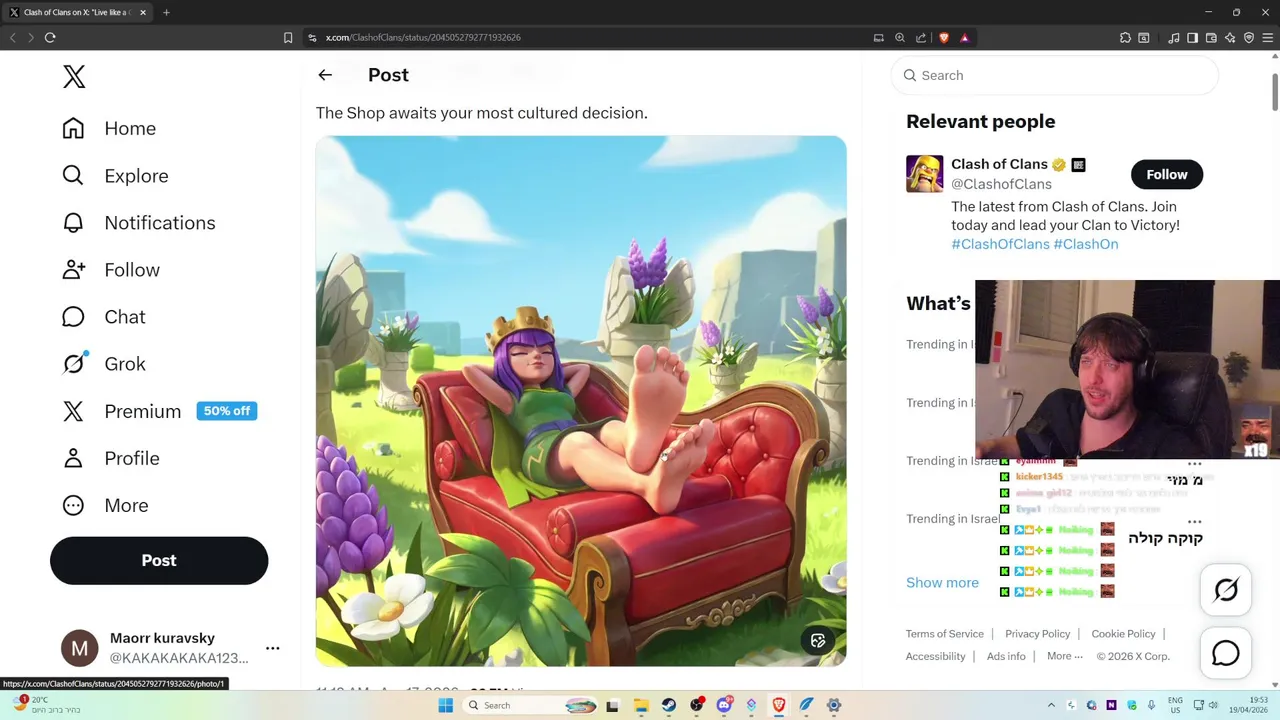Go back using the post arrow

point(325,75)
